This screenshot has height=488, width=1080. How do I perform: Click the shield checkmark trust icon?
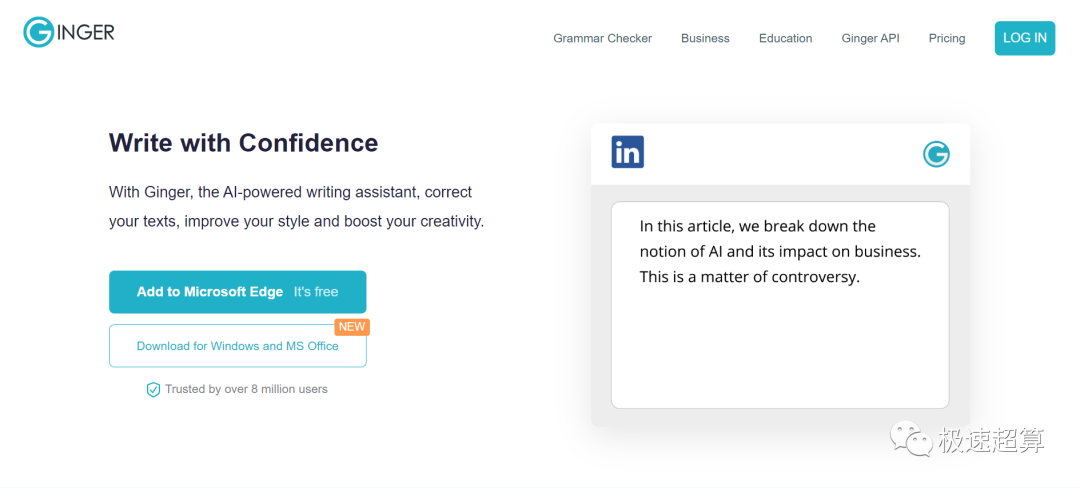coord(154,390)
